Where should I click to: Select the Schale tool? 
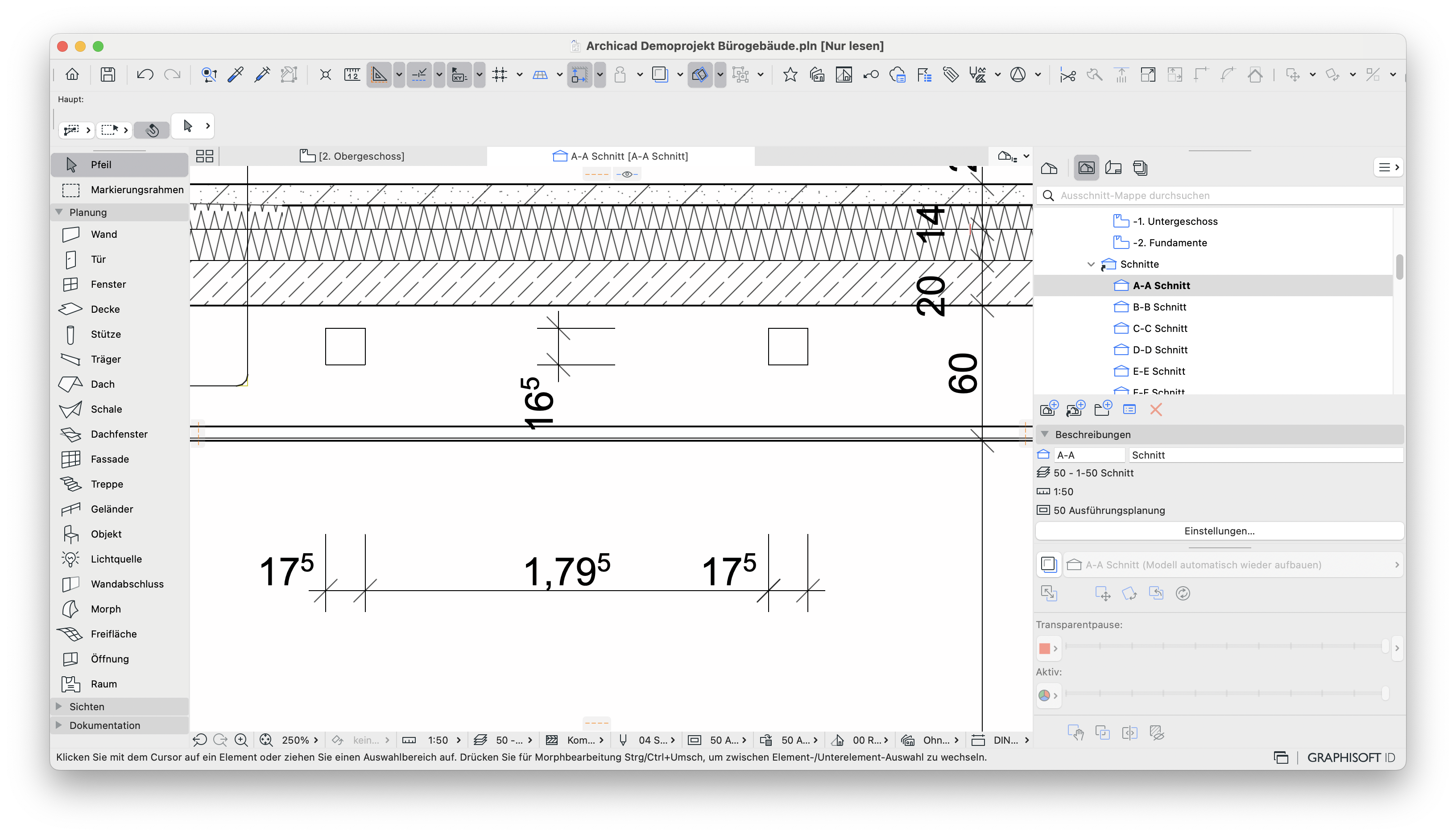(120, 410)
